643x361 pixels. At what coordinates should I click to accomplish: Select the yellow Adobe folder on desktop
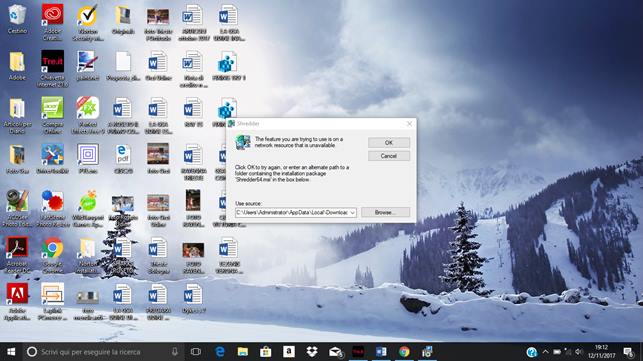pyautogui.click(x=17, y=65)
